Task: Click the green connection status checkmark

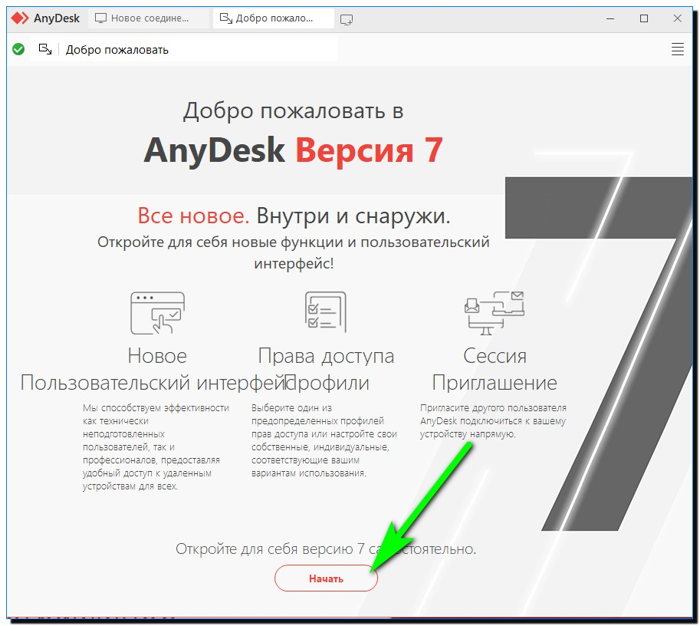Action: [18, 49]
